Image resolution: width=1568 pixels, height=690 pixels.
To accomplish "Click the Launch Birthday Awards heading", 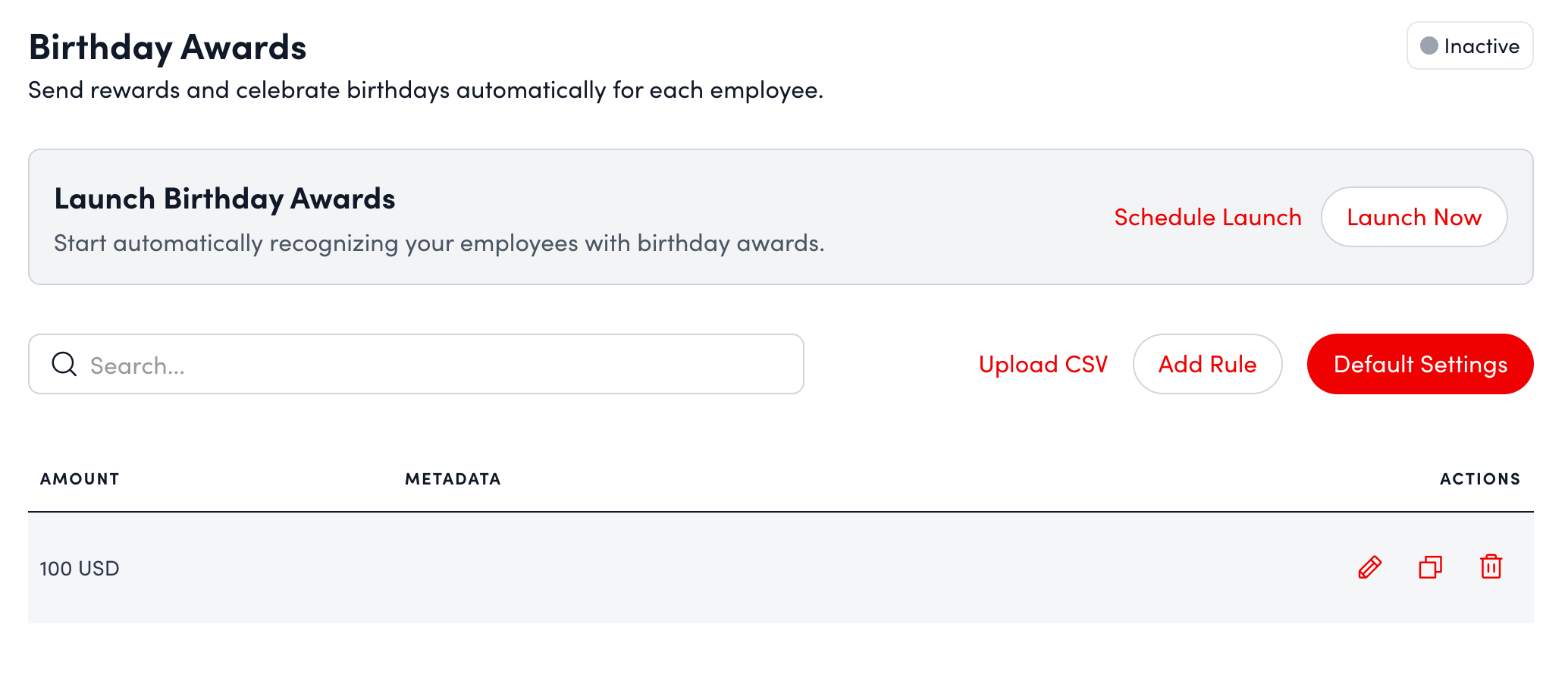I will coord(224,199).
